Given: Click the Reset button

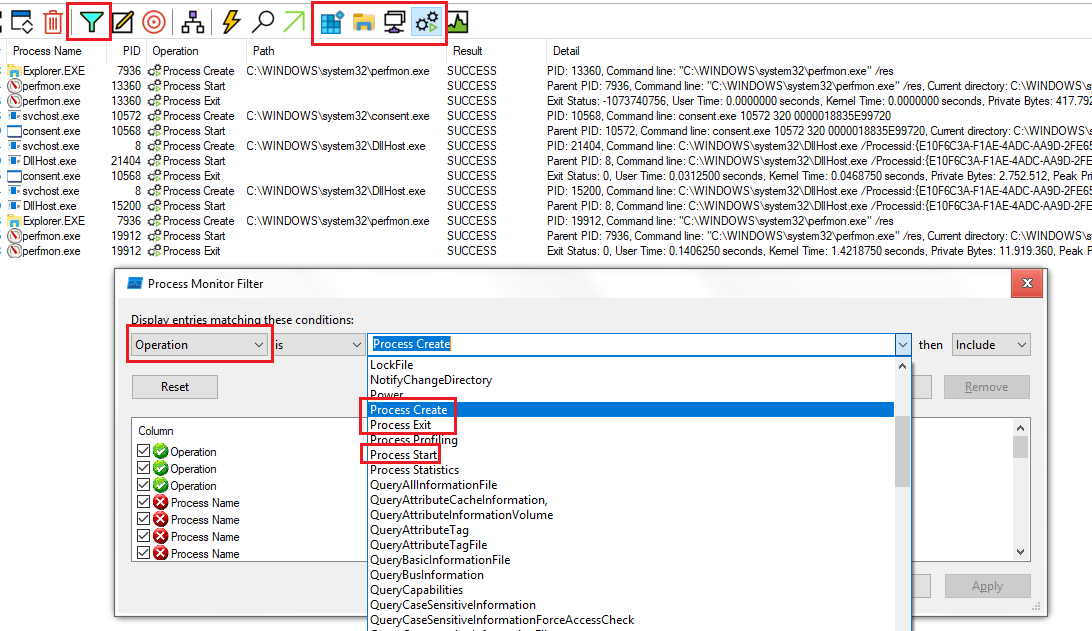Looking at the screenshot, I should 175,387.
